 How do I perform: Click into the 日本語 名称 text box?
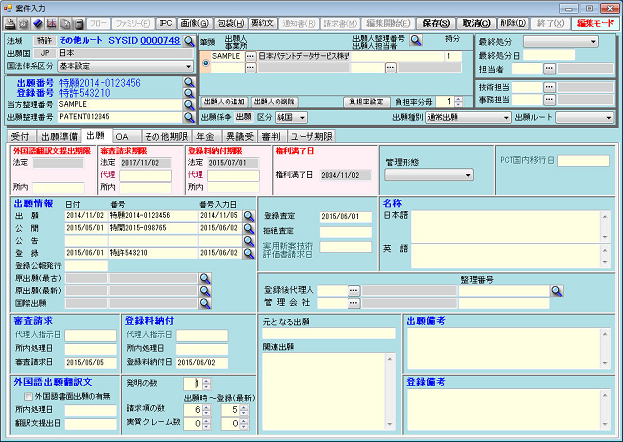506,227
